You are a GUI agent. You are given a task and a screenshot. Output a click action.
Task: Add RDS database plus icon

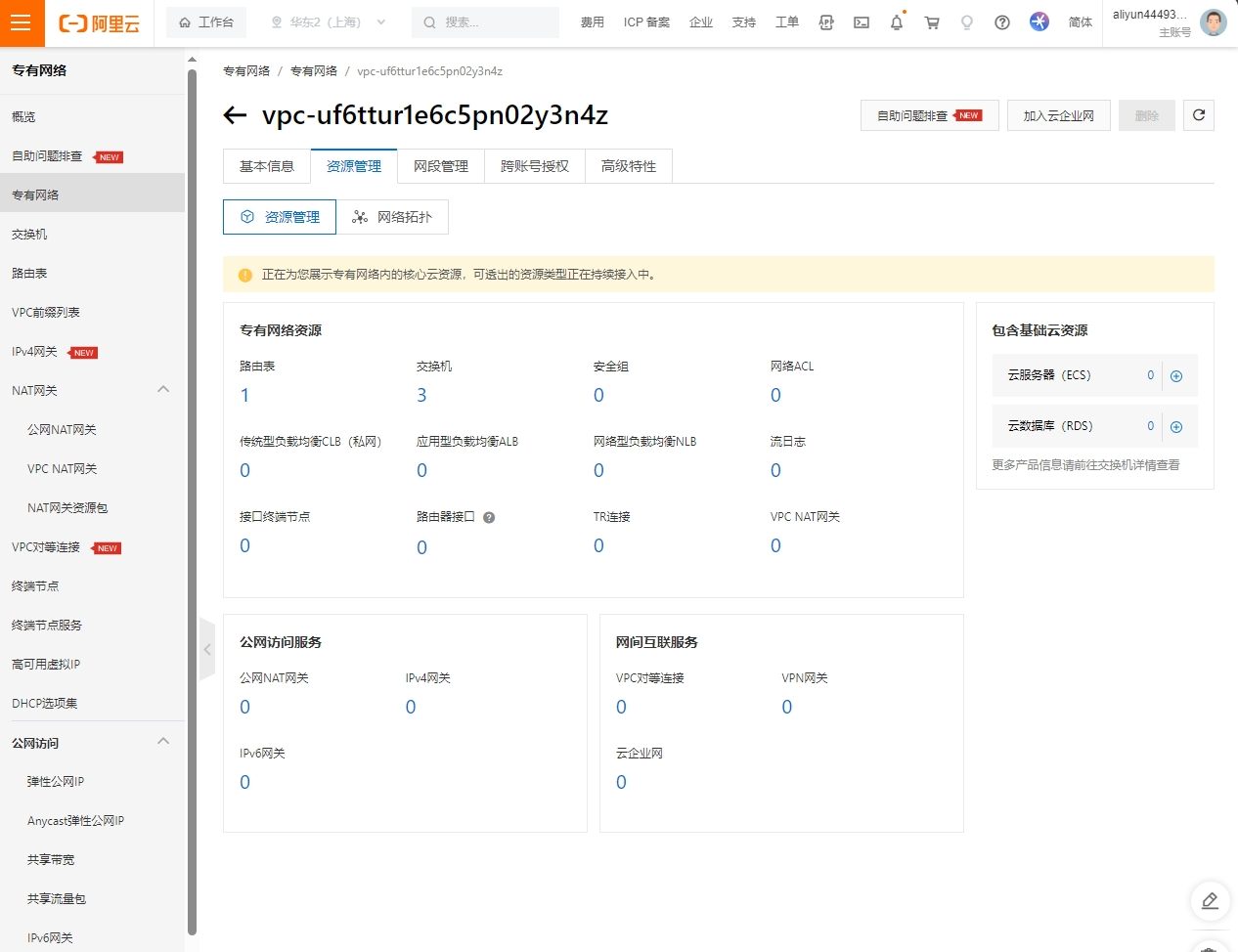coord(1176,427)
